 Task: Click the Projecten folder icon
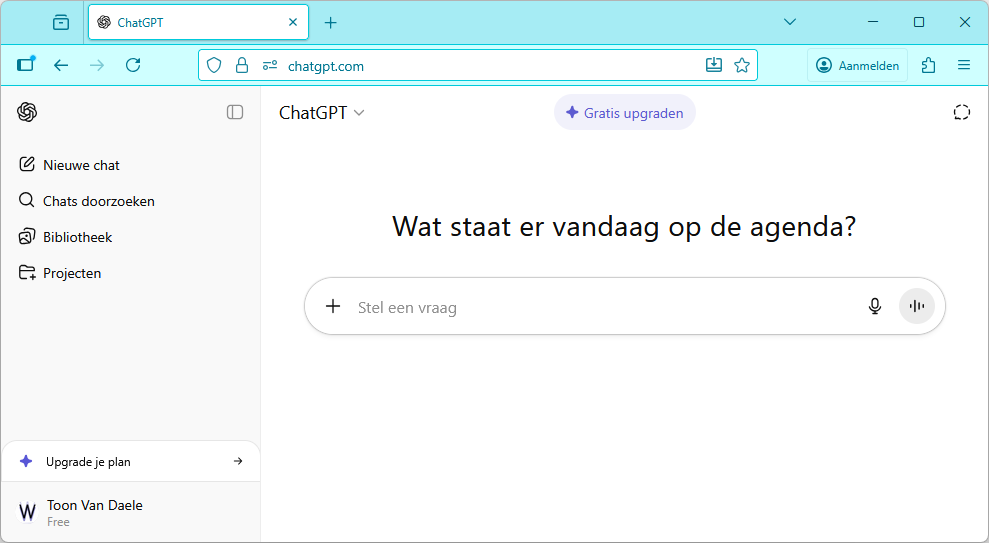[26, 272]
